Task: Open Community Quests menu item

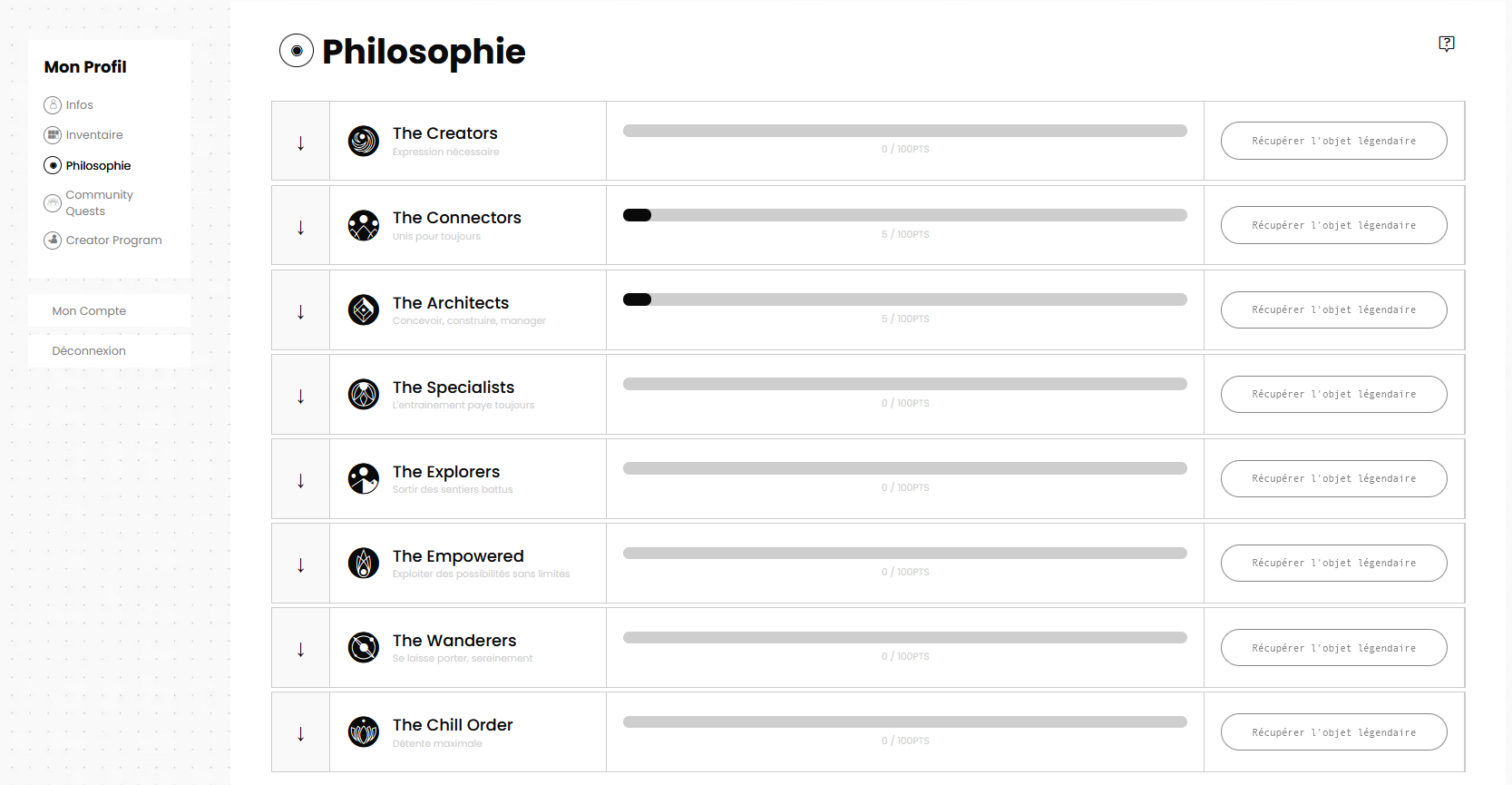Action: pyautogui.click(x=99, y=203)
